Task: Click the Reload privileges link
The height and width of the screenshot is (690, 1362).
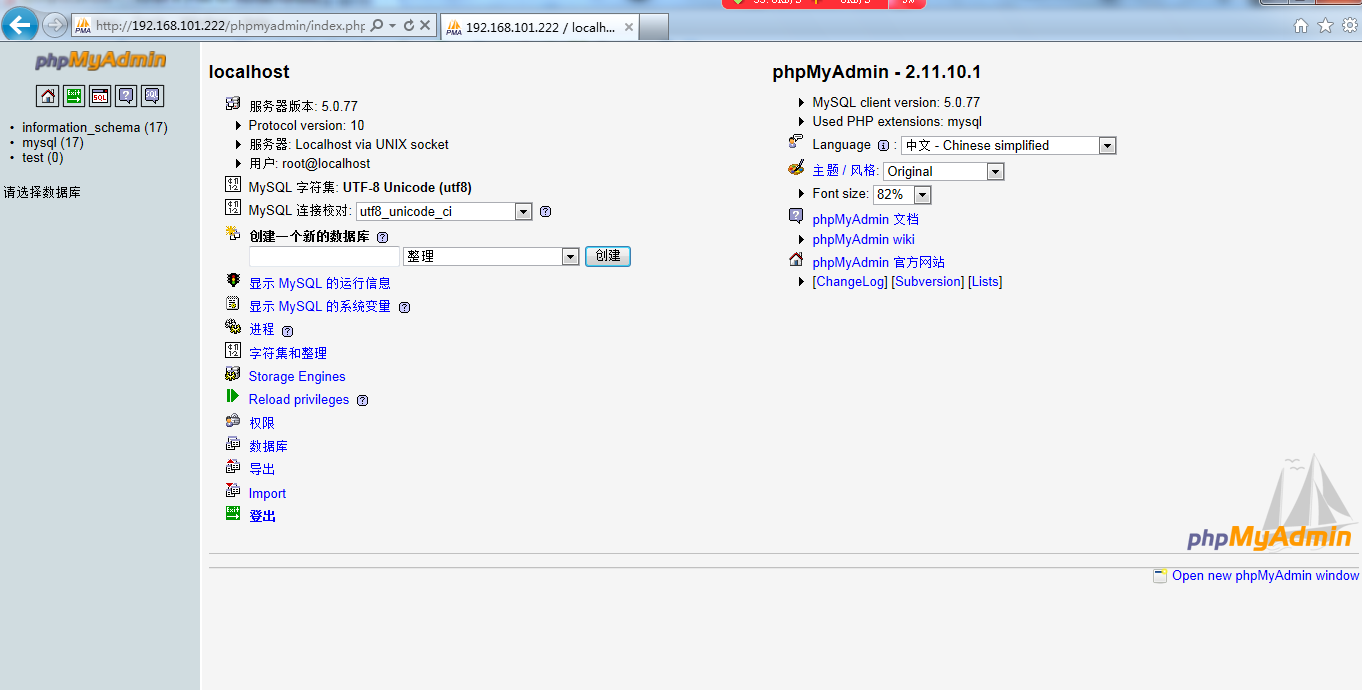Action: (x=299, y=399)
